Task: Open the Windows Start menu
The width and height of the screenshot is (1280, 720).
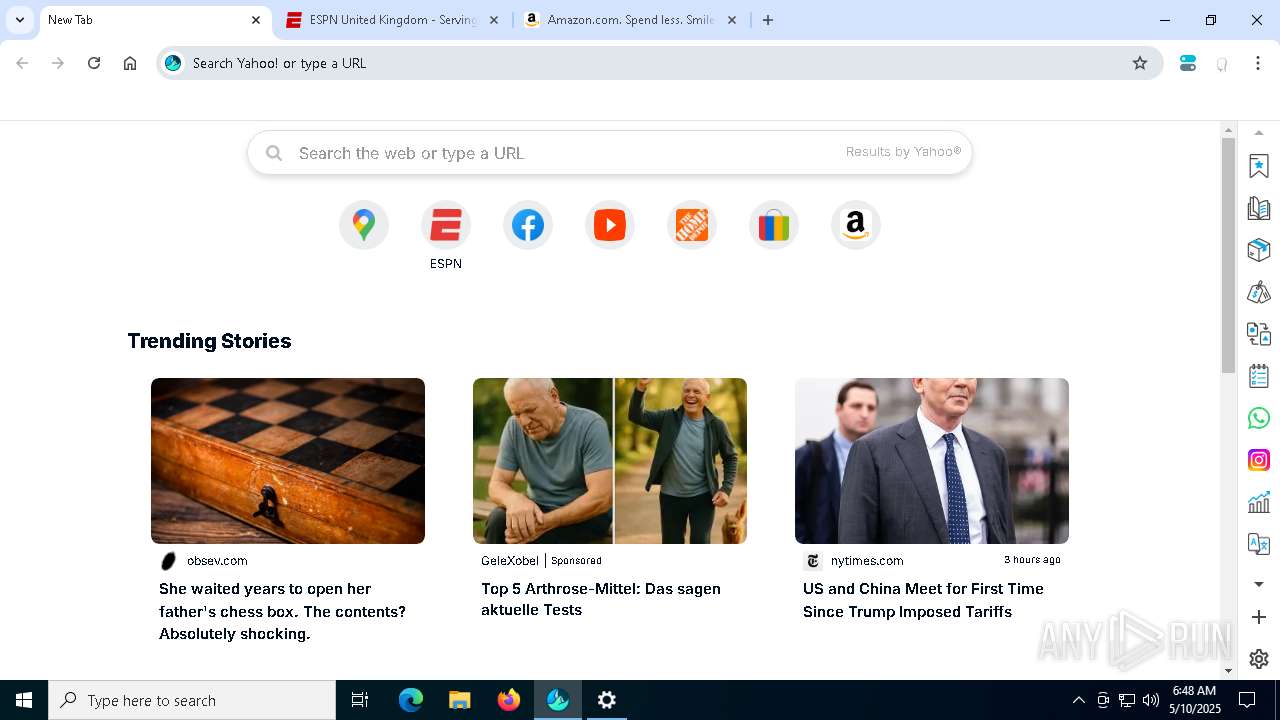Action: (x=24, y=700)
